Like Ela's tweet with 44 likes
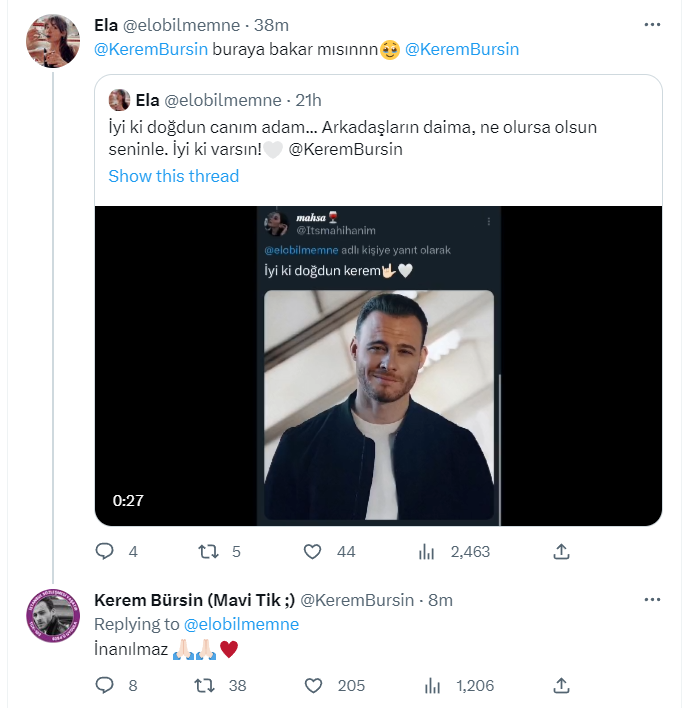690x708 pixels. [x=312, y=551]
